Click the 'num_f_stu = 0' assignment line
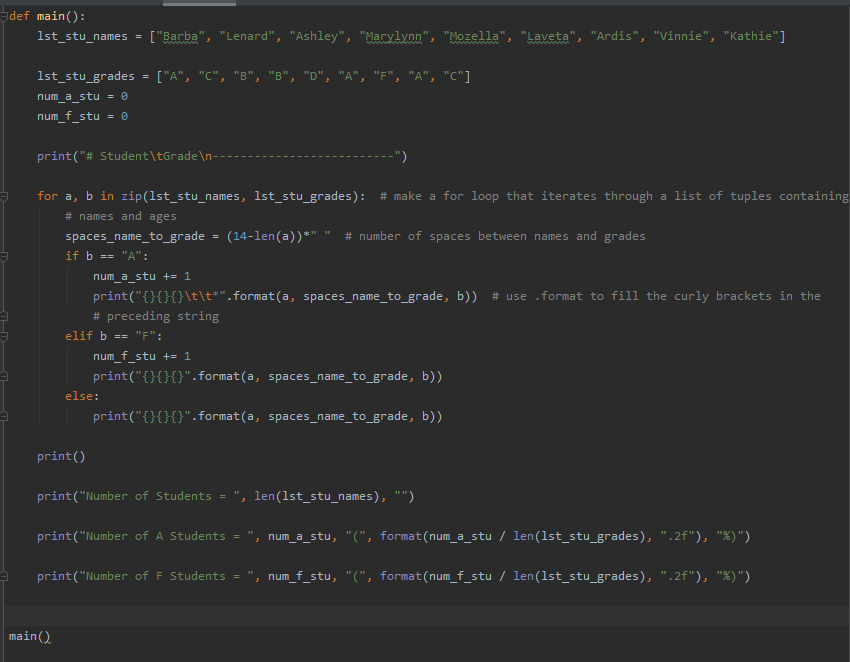Viewport: 850px width, 662px height. point(82,117)
